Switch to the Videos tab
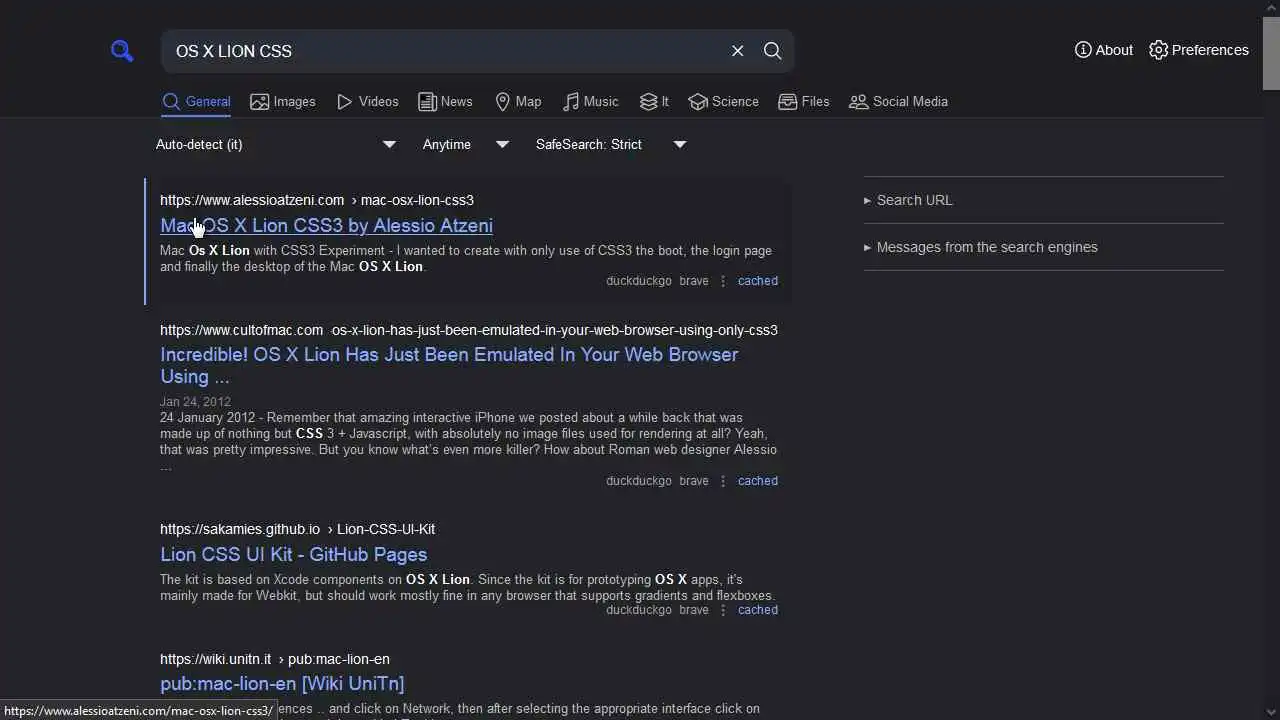1280x720 pixels. point(368,101)
